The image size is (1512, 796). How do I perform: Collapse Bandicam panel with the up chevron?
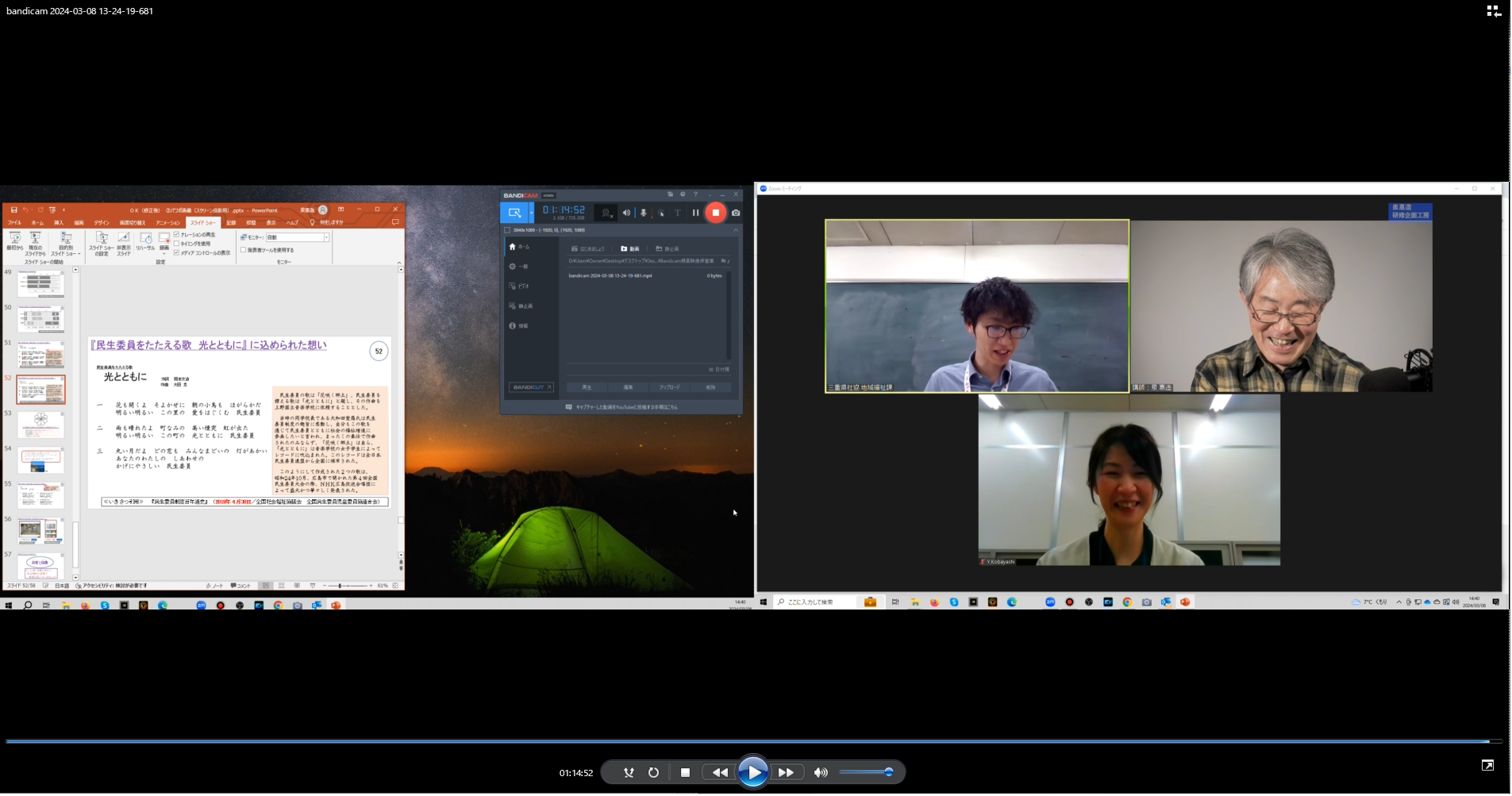(736, 230)
